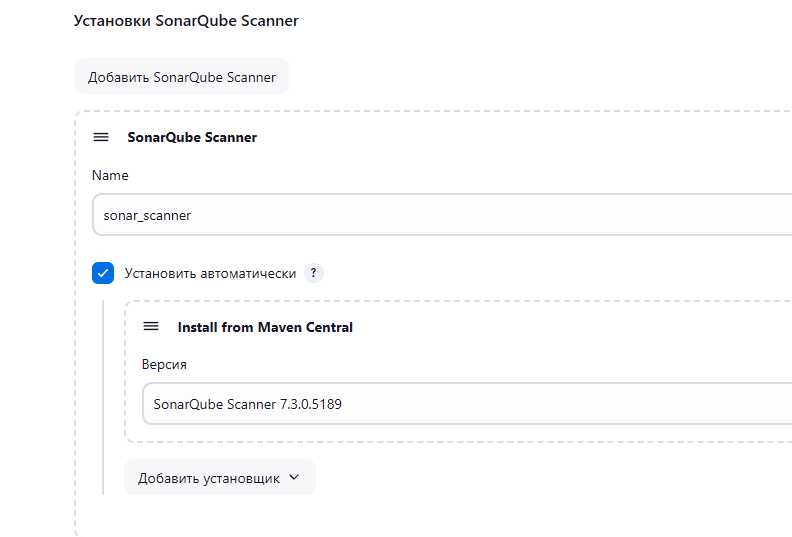This screenshot has height=537, width=792.
Task: Grab the SonarQube Scanner drag handle icon
Action: point(100,137)
